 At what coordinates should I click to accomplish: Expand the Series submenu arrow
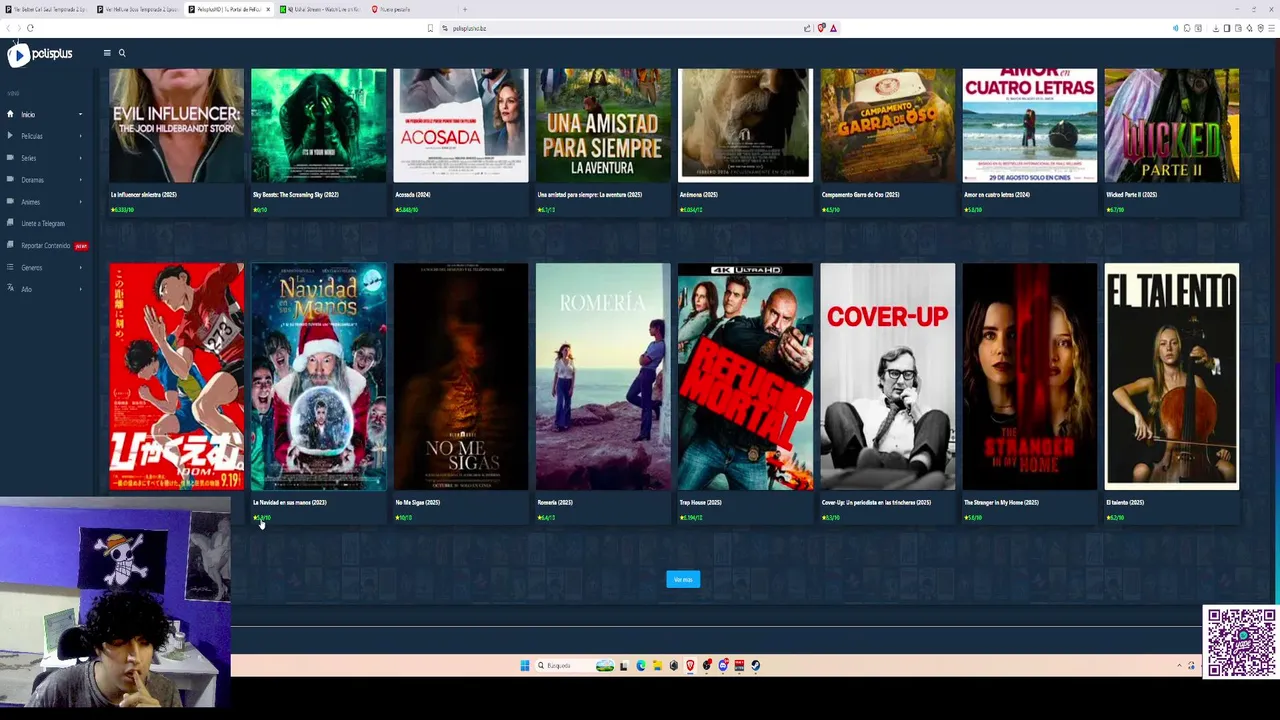click(x=80, y=158)
